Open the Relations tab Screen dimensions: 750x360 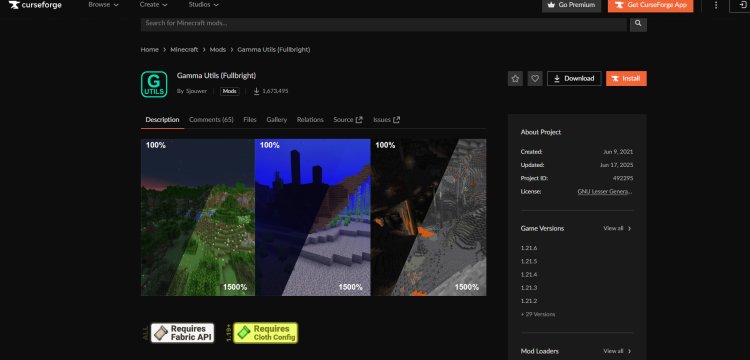tap(310, 120)
